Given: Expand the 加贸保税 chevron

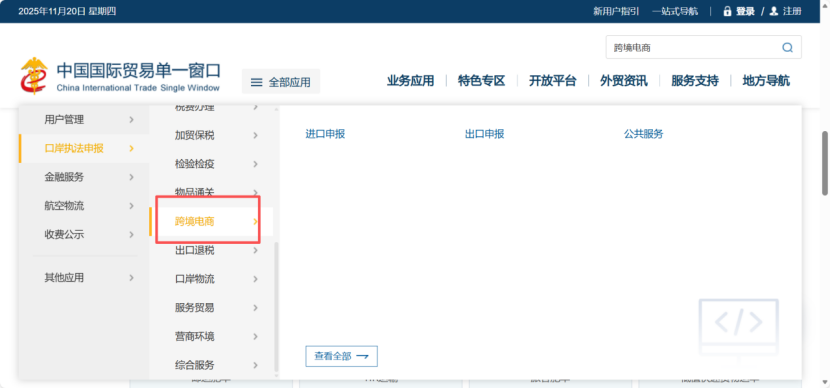Looking at the screenshot, I should (255, 136).
